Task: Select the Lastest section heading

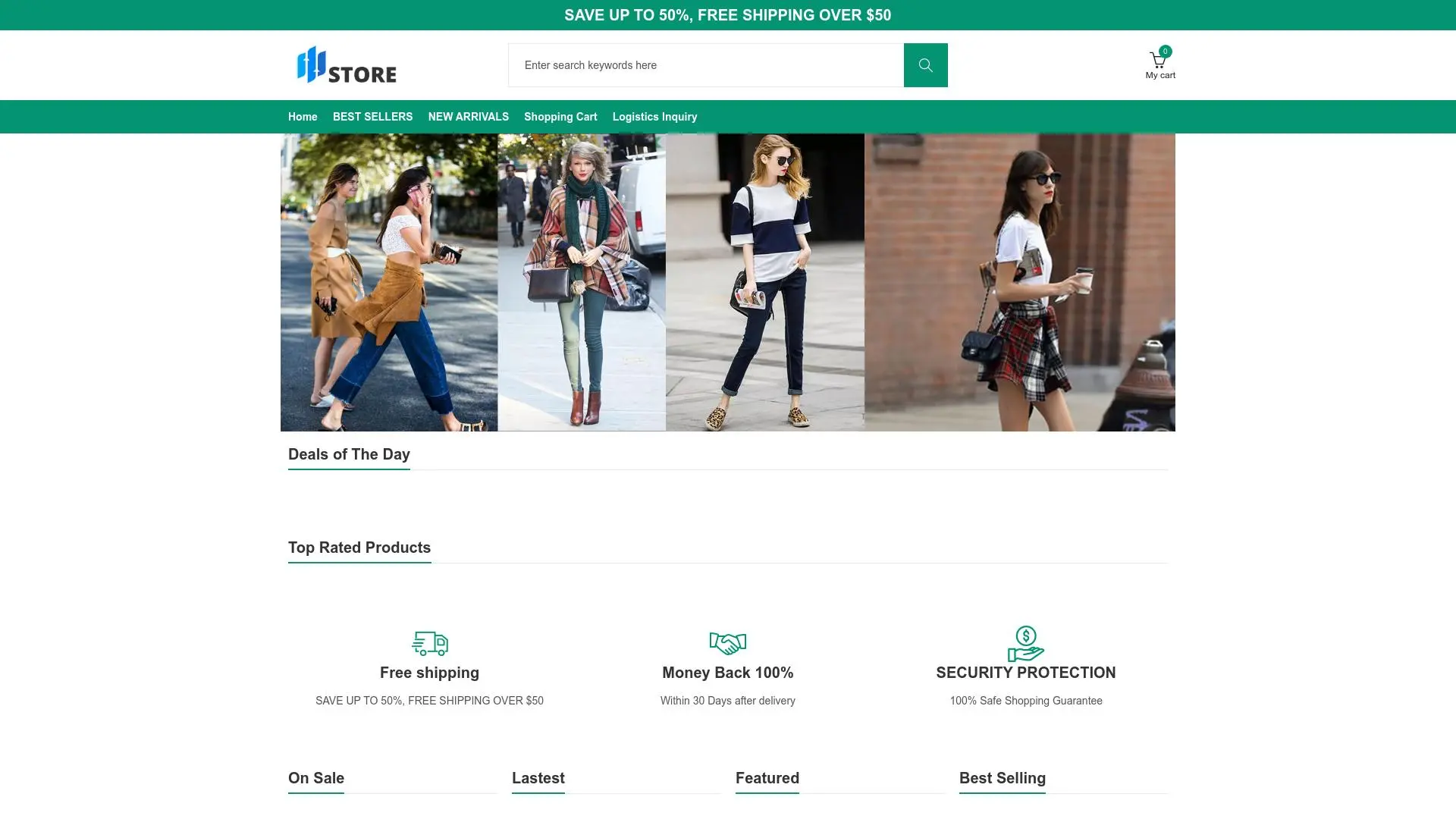Action: coord(538,778)
